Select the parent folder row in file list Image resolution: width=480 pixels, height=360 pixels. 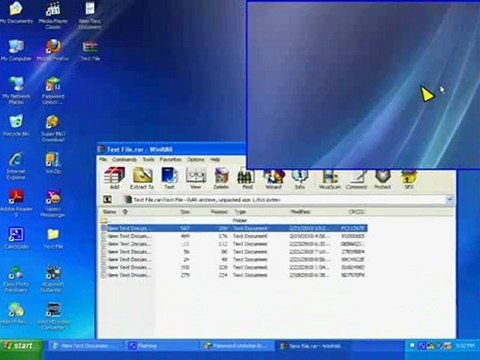click(233, 220)
